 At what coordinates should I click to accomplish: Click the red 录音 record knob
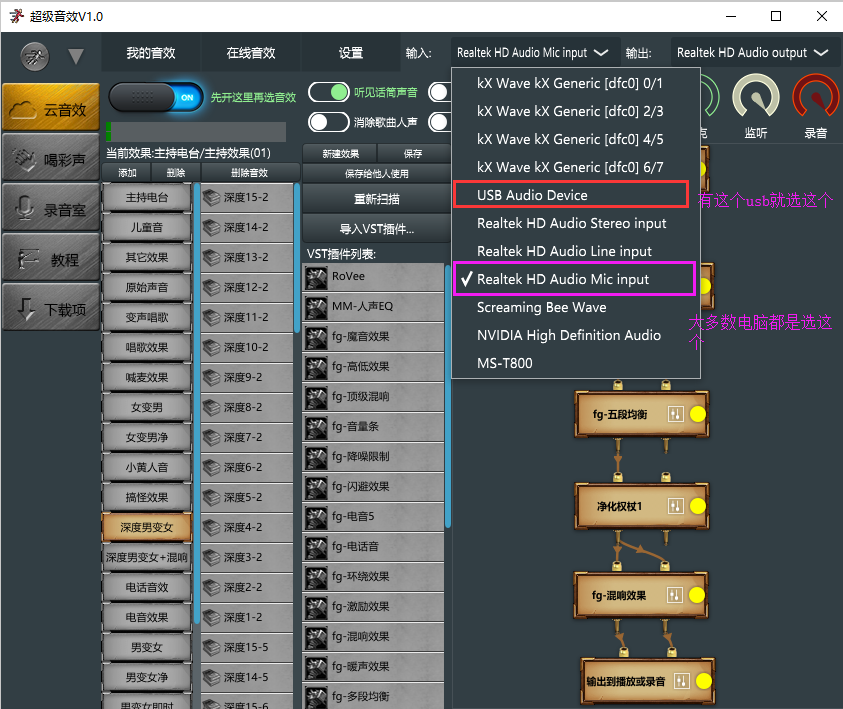click(816, 101)
